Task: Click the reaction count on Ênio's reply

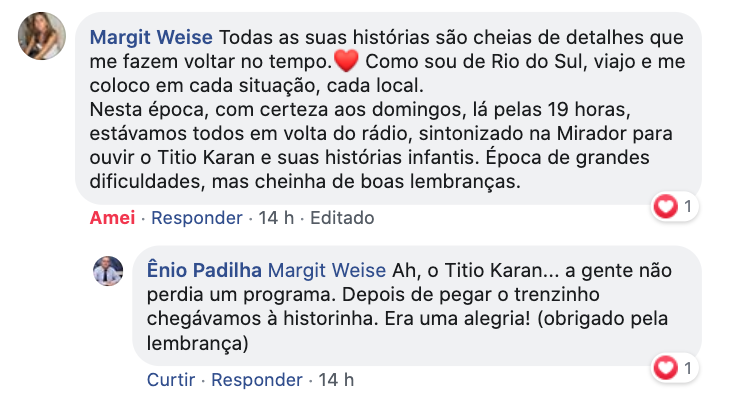Action: click(688, 369)
